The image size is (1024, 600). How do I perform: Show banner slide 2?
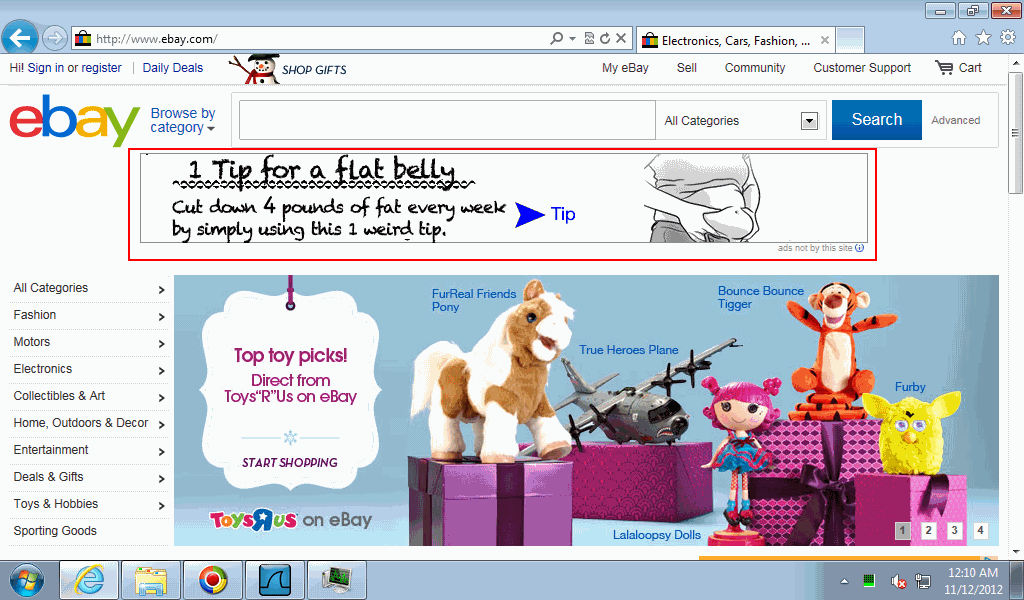point(928,531)
